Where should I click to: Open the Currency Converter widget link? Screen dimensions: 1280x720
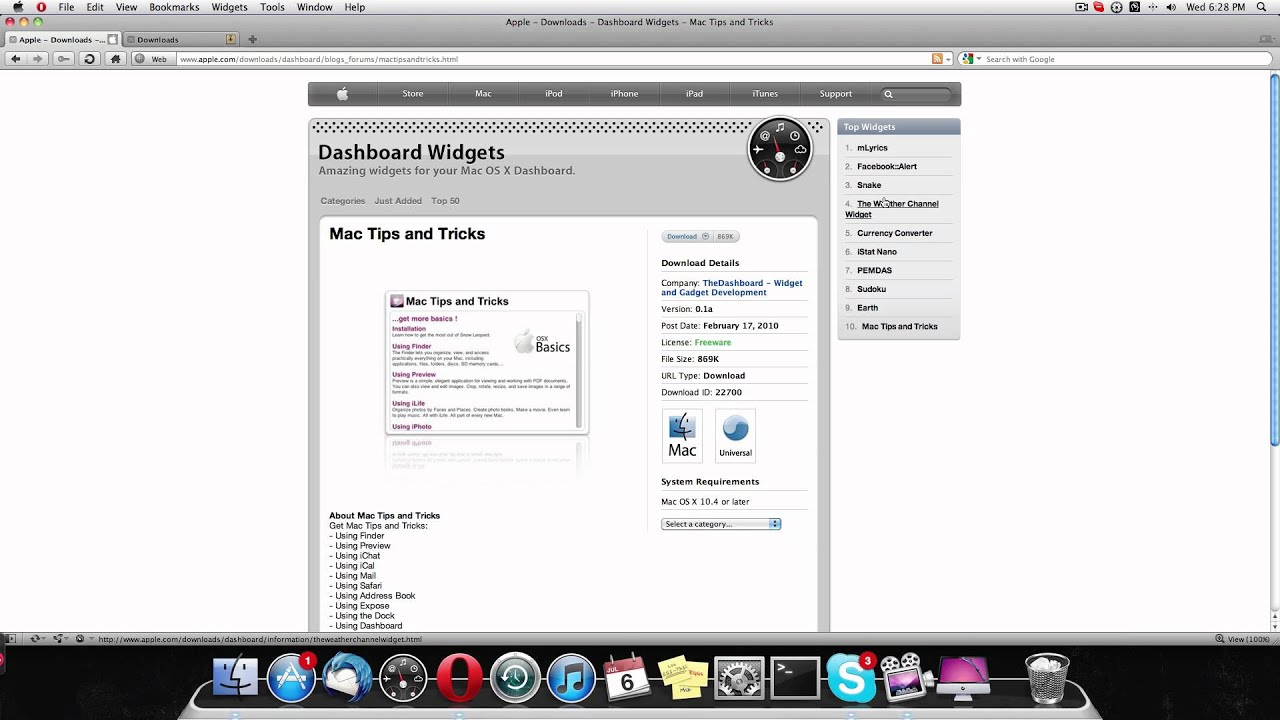pyautogui.click(x=895, y=233)
